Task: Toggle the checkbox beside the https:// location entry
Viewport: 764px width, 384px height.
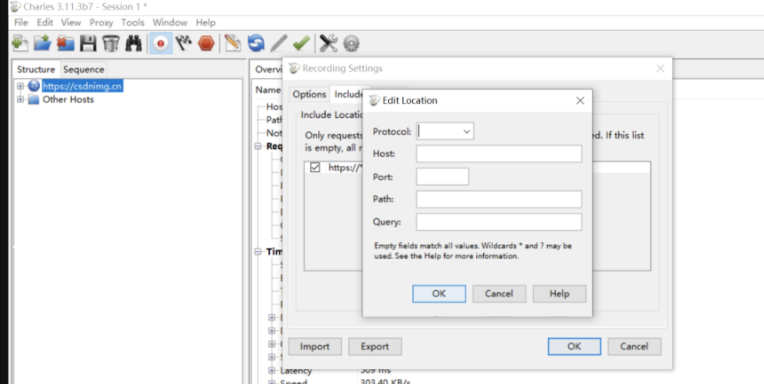Action: coord(315,167)
